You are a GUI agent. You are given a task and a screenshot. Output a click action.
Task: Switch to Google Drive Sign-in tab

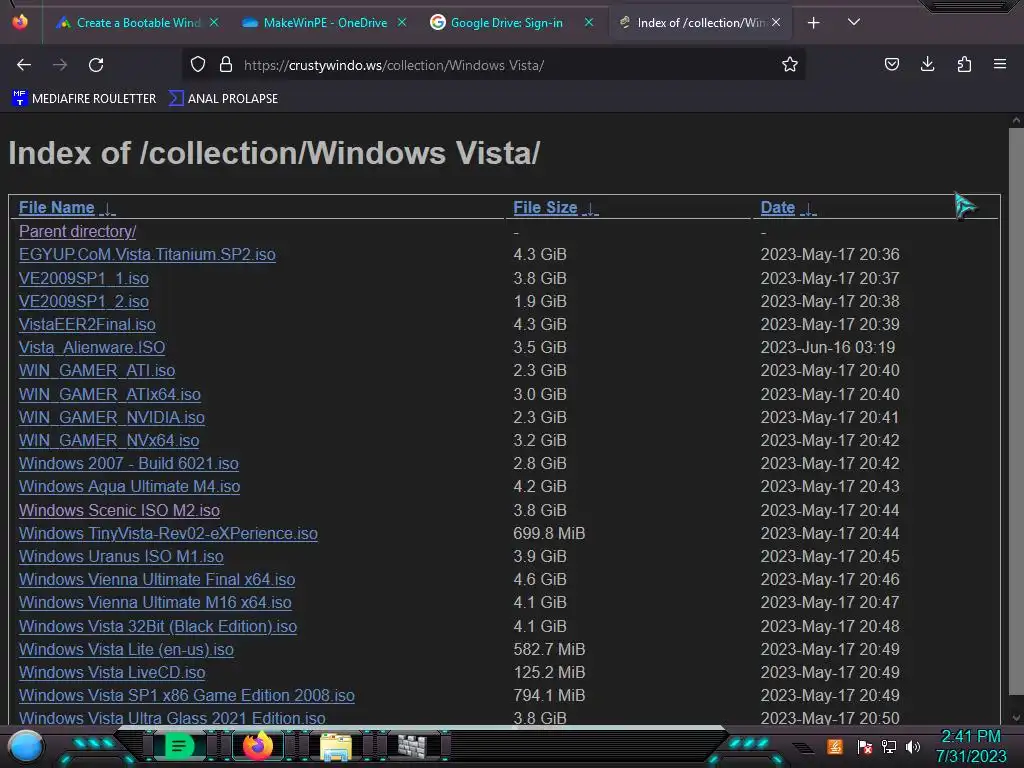(x=506, y=23)
